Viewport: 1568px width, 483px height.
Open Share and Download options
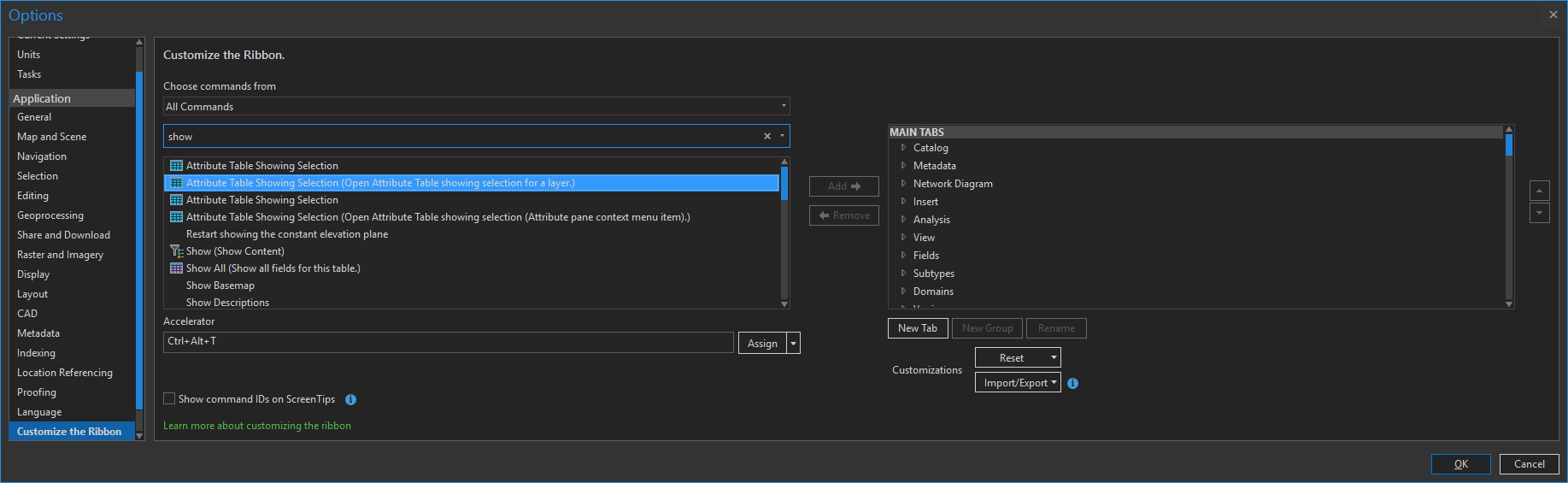tap(72, 235)
